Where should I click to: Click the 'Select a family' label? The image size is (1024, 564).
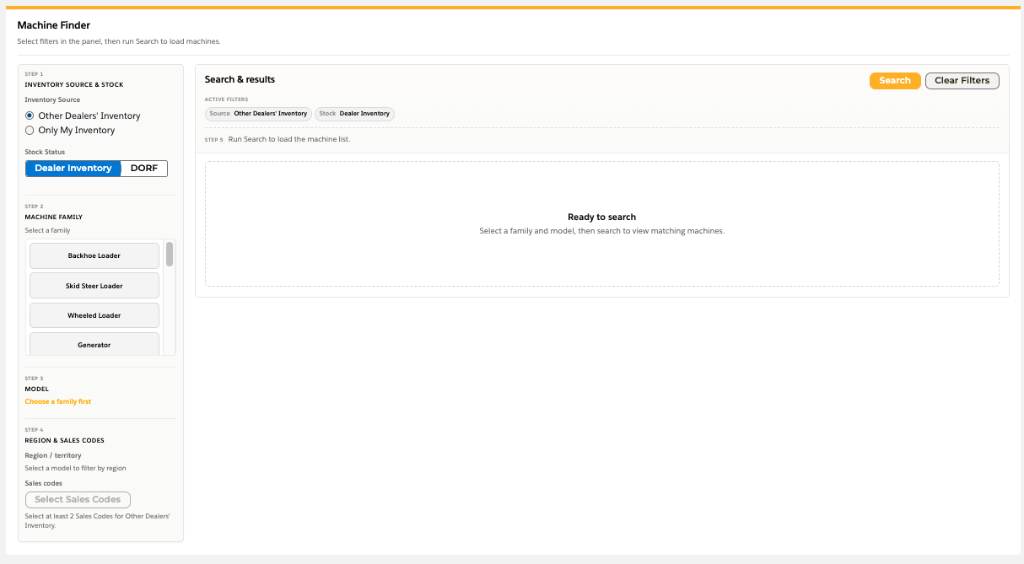(47, 230)
